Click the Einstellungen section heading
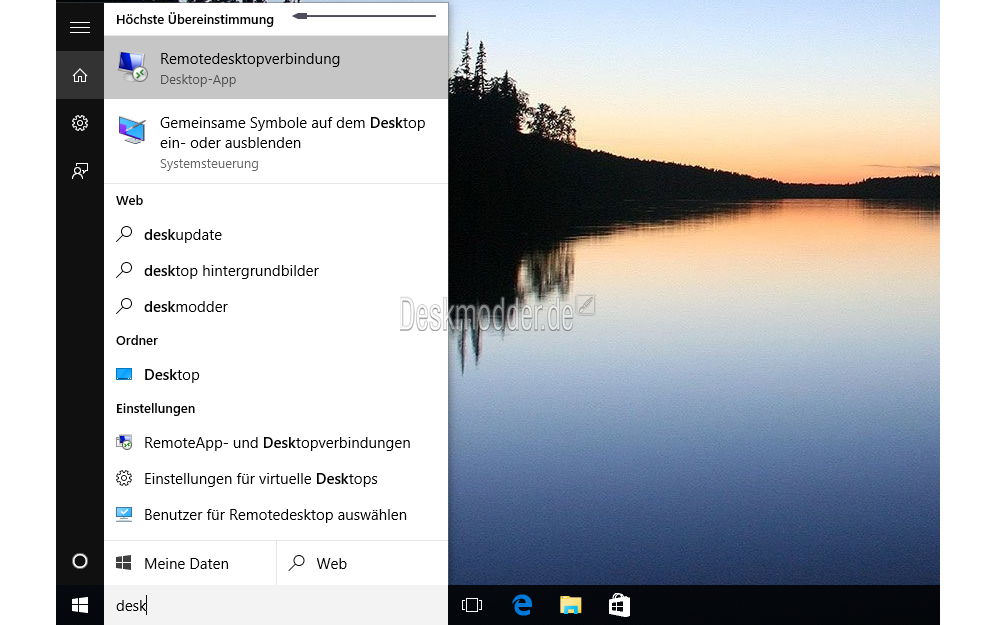The image size is (993, 625). [x=156, y=408]
